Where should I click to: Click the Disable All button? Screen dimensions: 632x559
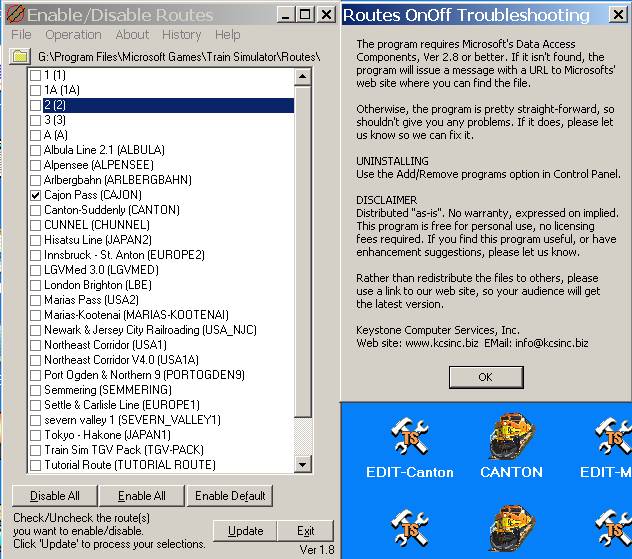[x=54, y=496]
